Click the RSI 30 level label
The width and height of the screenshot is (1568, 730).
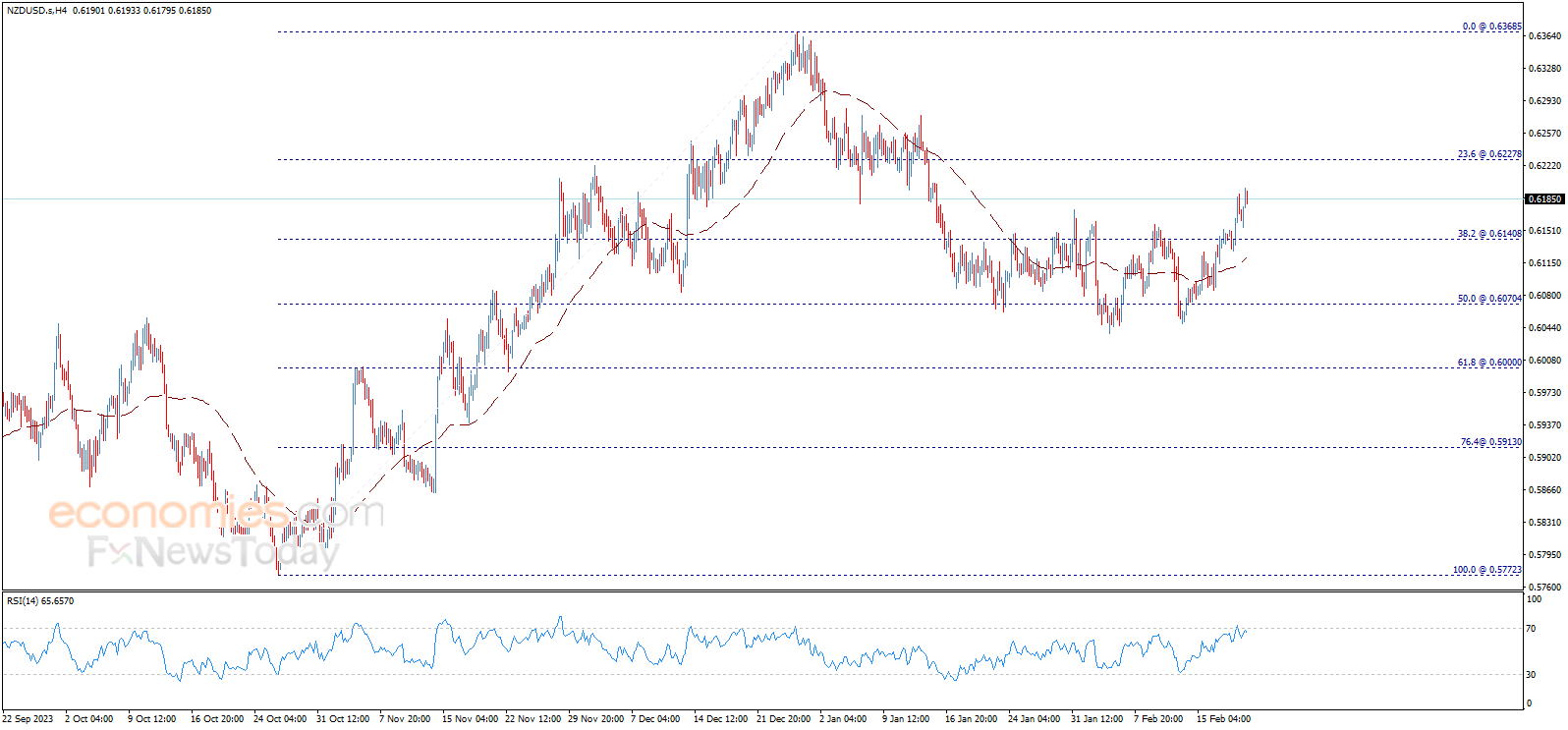1531,675
